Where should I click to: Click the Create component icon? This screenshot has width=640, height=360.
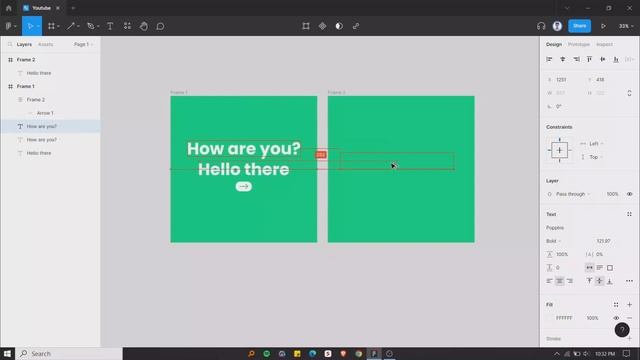(x=322, y=26)
